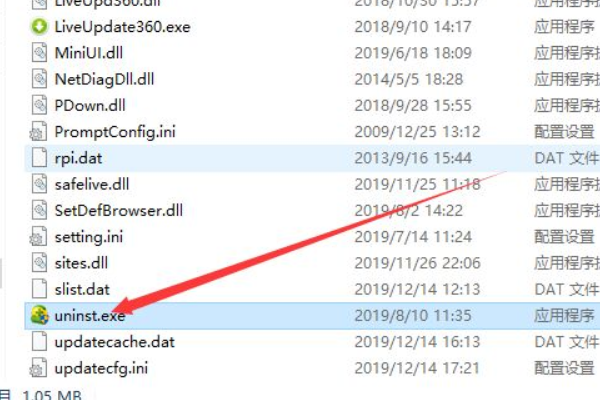
Task: Click the SetDefBrowser.dll file icon
Action: point(39,210)
